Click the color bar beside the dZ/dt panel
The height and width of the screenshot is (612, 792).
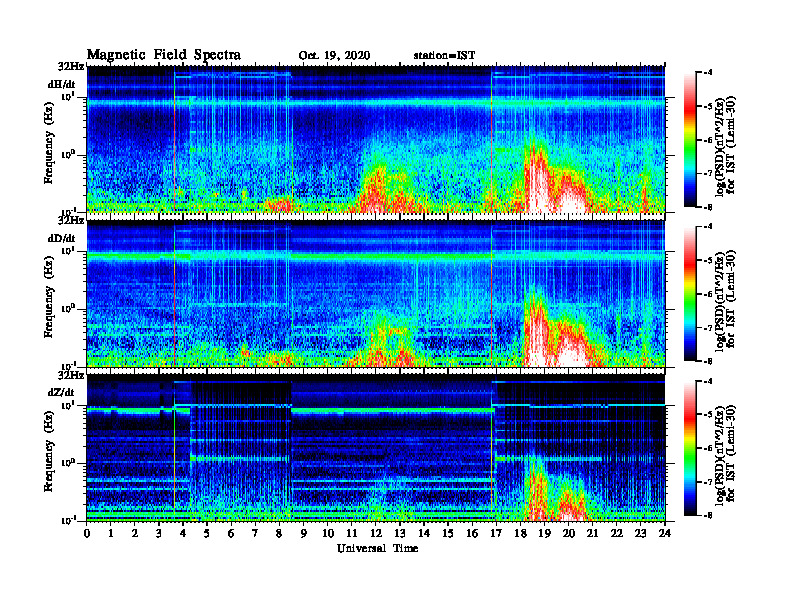690,448
